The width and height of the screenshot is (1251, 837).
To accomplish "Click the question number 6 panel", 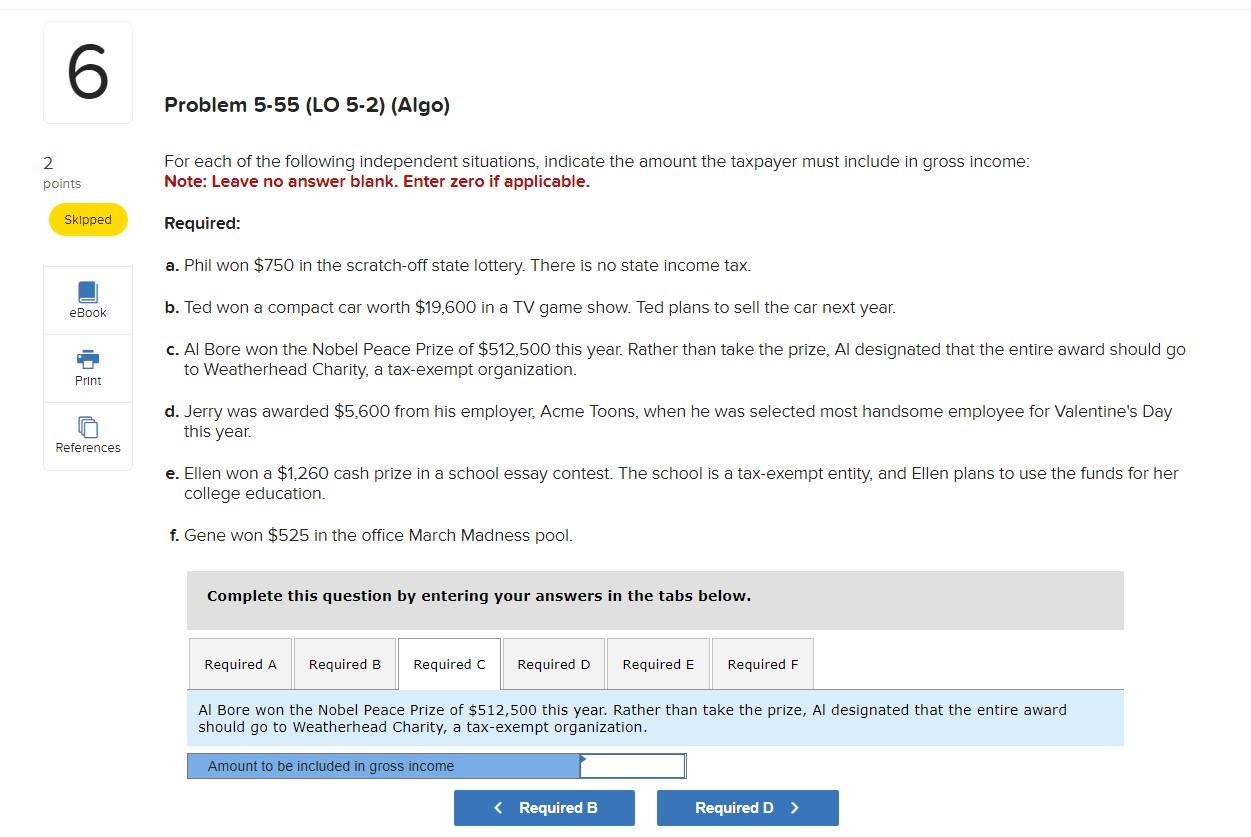I will click(87, 71).
